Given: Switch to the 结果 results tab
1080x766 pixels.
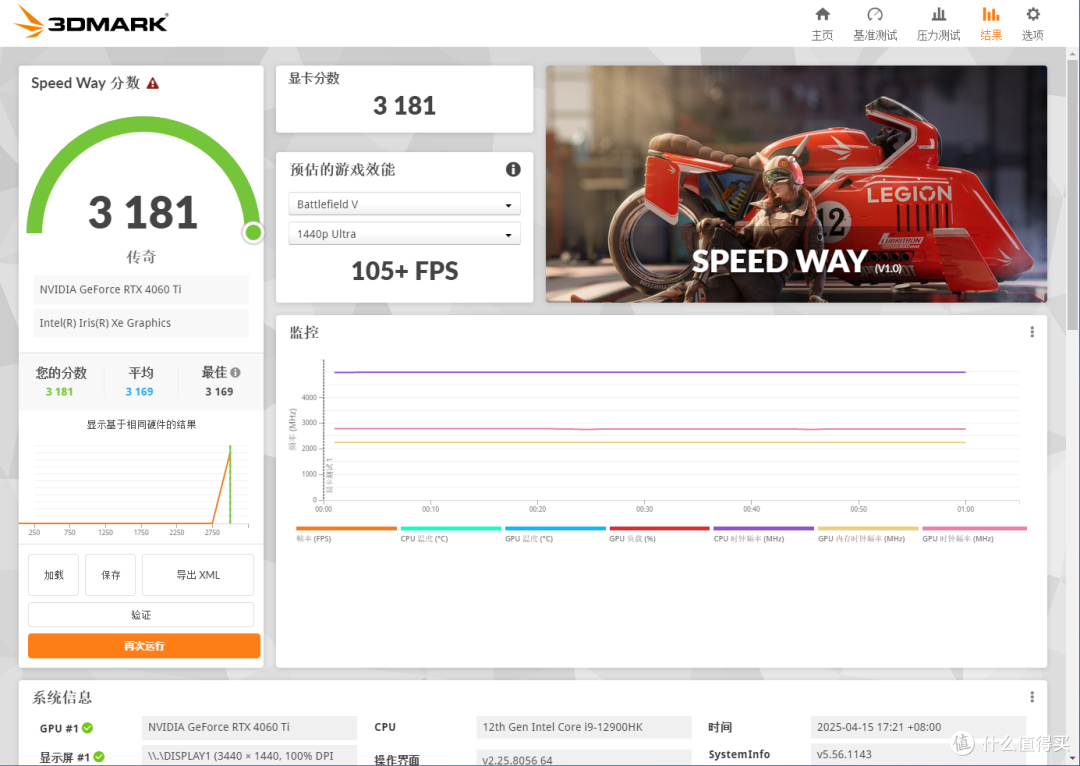Looking at the screenshot, I should point(990,25).
